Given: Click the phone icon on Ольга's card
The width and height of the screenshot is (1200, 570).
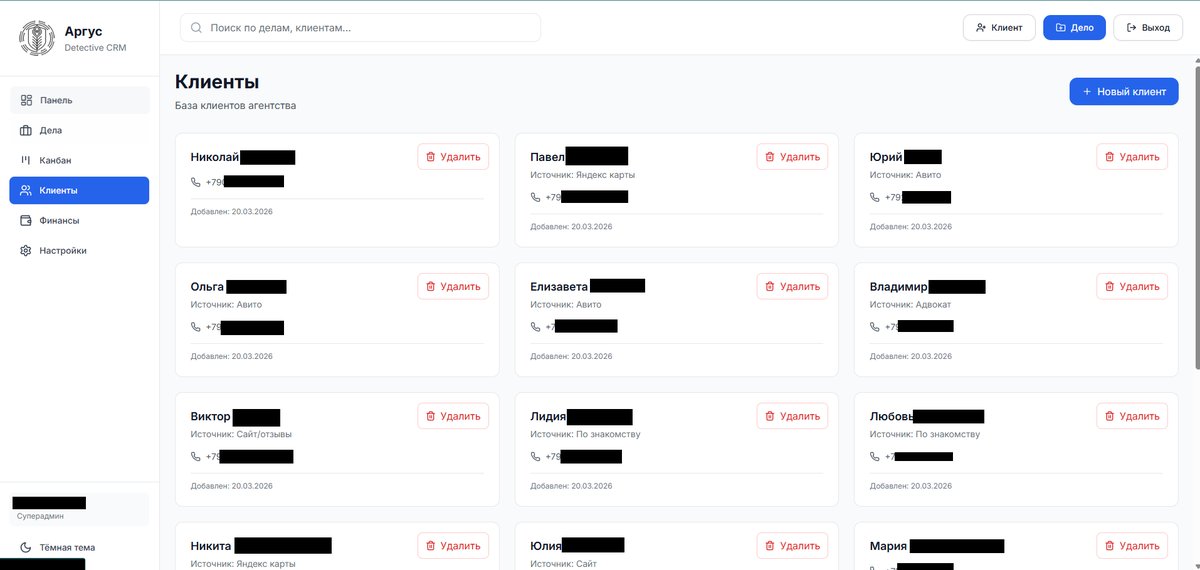Looking at the screenshot, I should point(196,327).
